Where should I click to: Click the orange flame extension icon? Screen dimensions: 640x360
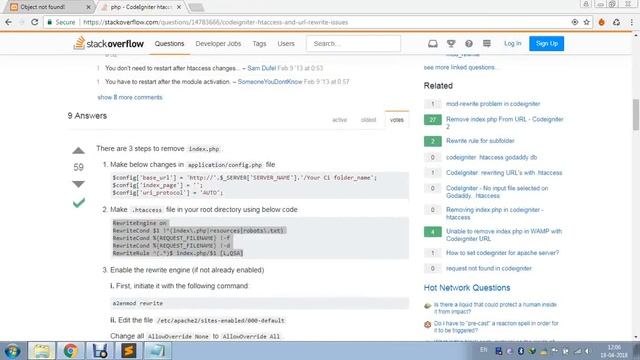pyautogui.click(x=601, y=22)
